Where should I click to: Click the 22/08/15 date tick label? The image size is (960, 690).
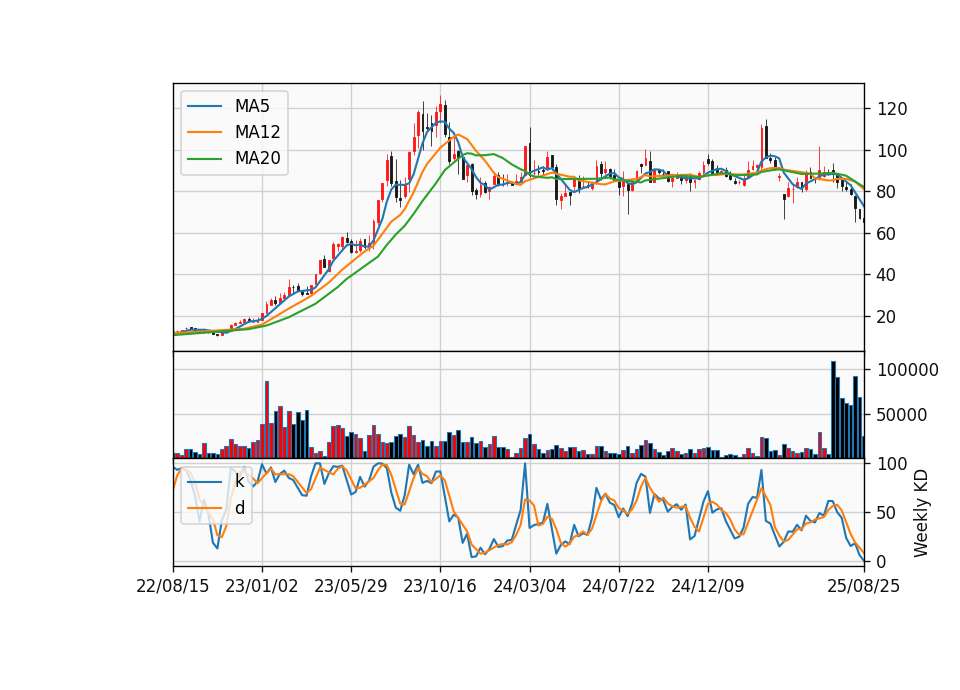click(173, 586)
